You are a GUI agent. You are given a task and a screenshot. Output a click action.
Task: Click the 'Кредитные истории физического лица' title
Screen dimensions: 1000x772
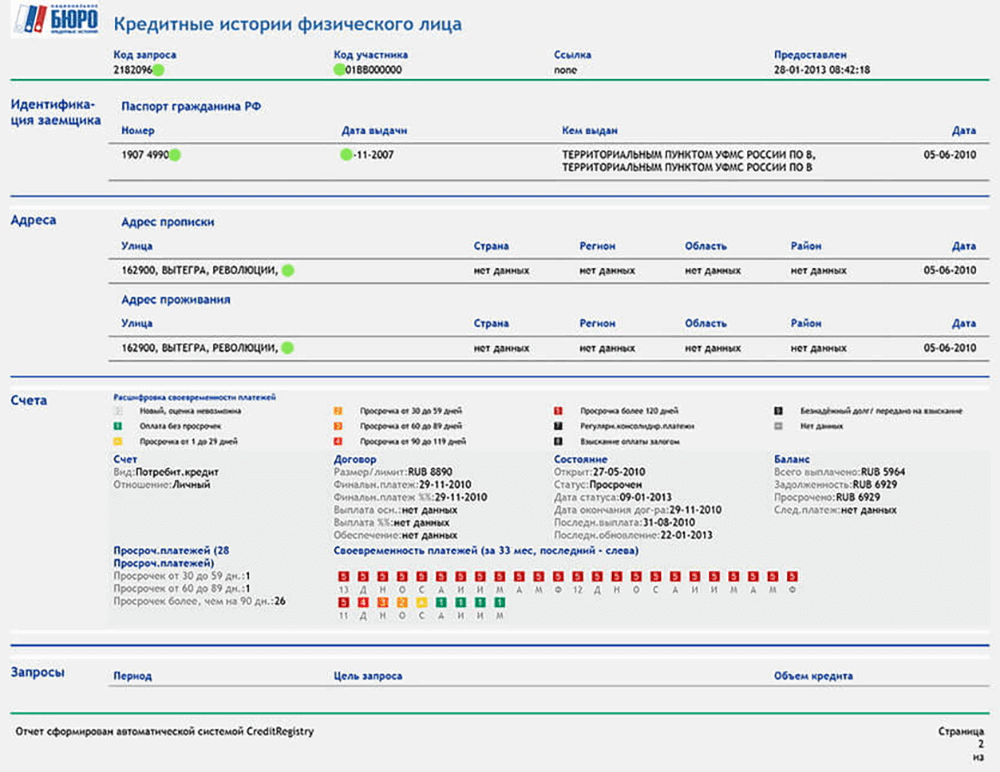pos(288,23)
